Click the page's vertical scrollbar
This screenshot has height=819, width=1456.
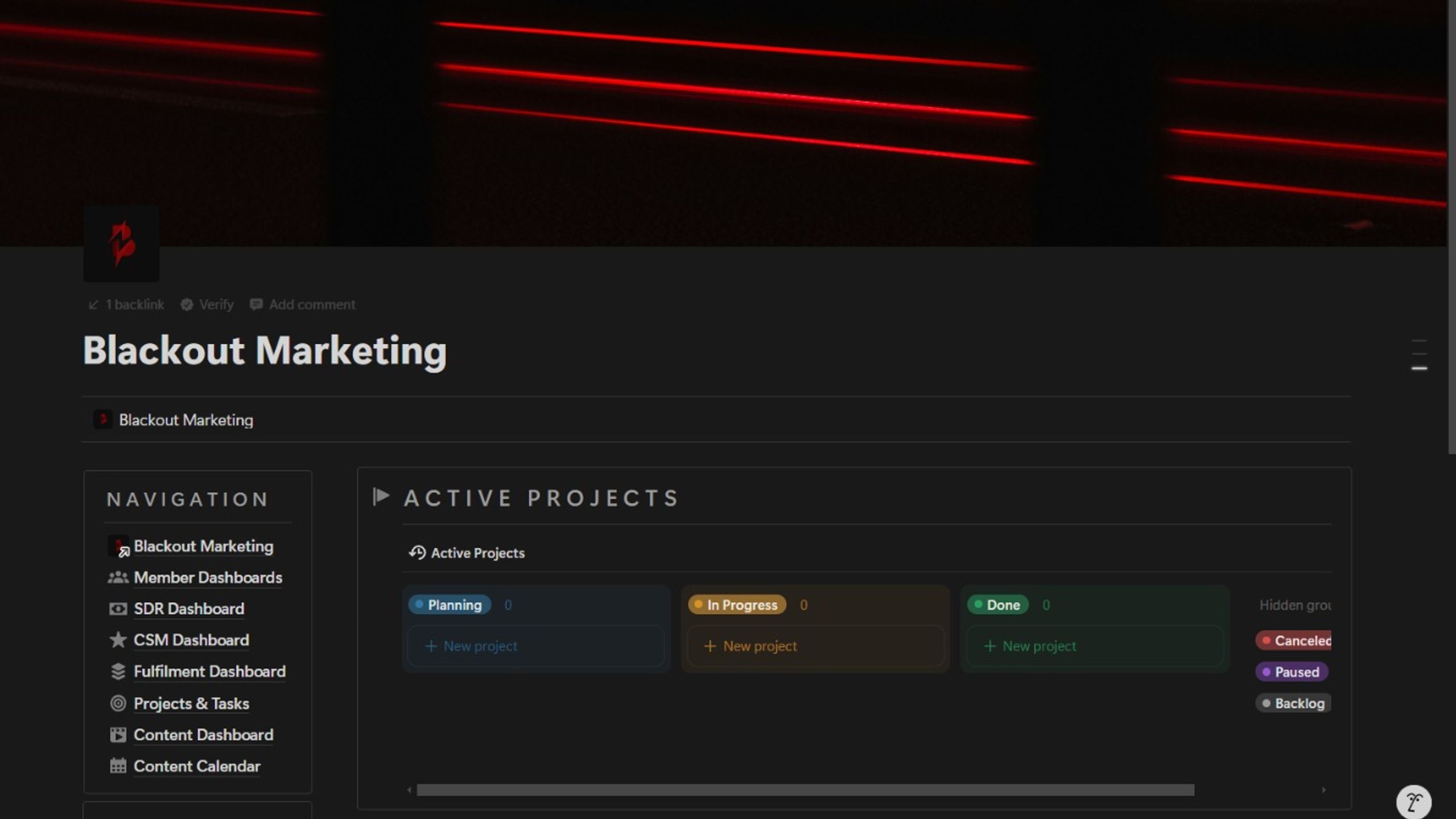click(1451, 226)
